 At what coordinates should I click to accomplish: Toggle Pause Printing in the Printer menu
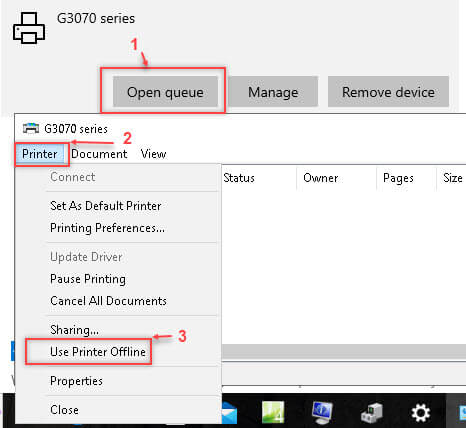click(88, 279)
